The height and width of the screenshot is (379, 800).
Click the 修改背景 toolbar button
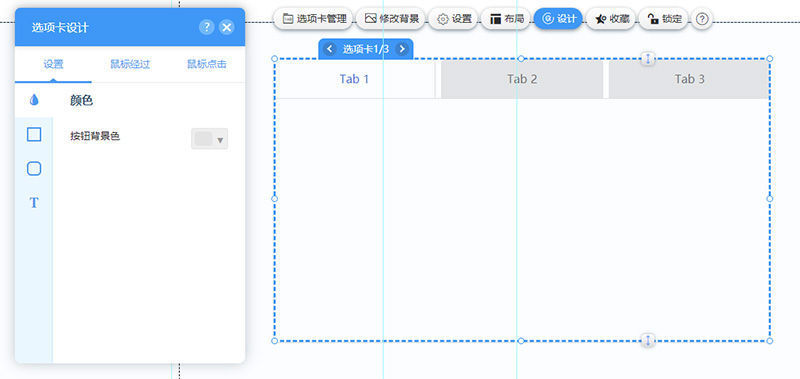(x=391, y=19)
